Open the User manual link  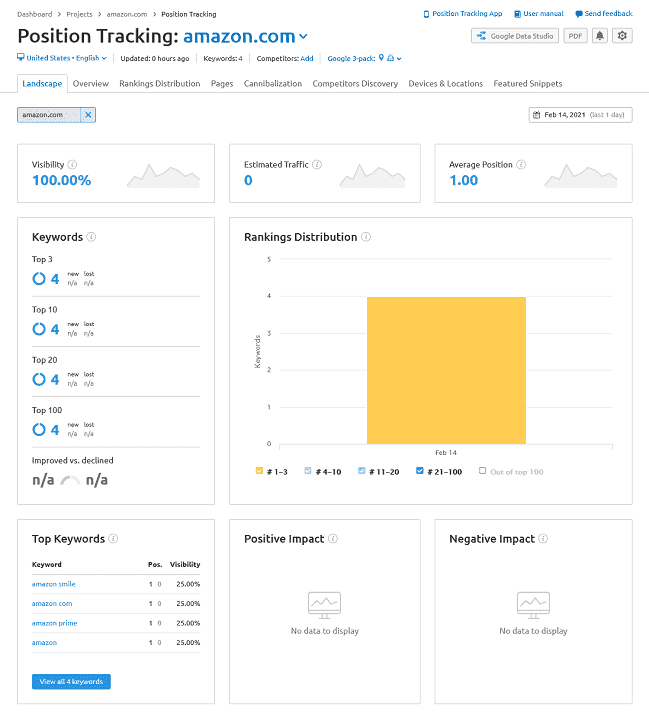point(539,14)
